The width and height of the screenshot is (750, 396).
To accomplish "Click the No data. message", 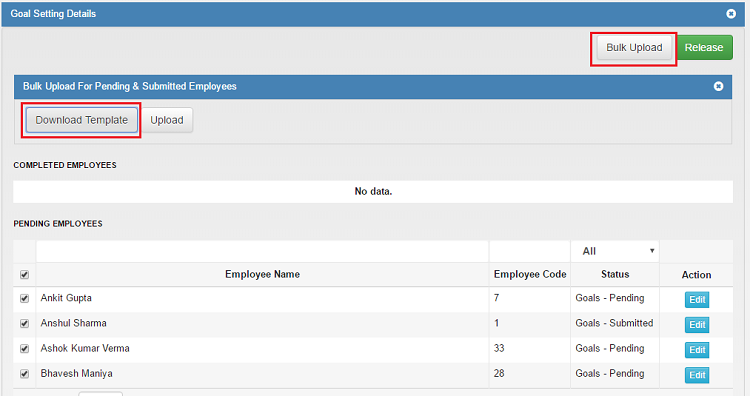I will pyautogui.click(x=373, y=191).
